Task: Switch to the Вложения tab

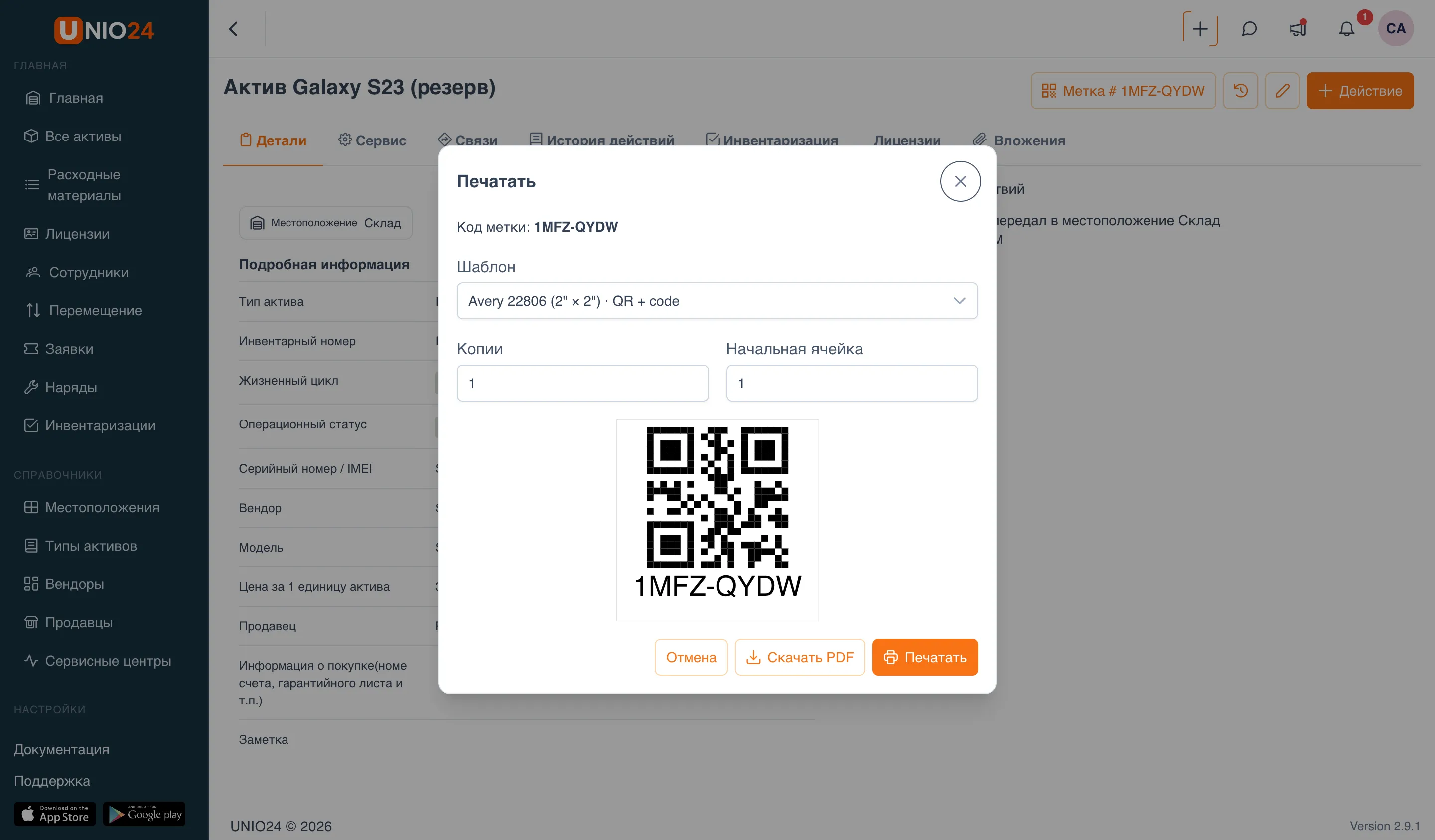Action: coord(1019,140)
